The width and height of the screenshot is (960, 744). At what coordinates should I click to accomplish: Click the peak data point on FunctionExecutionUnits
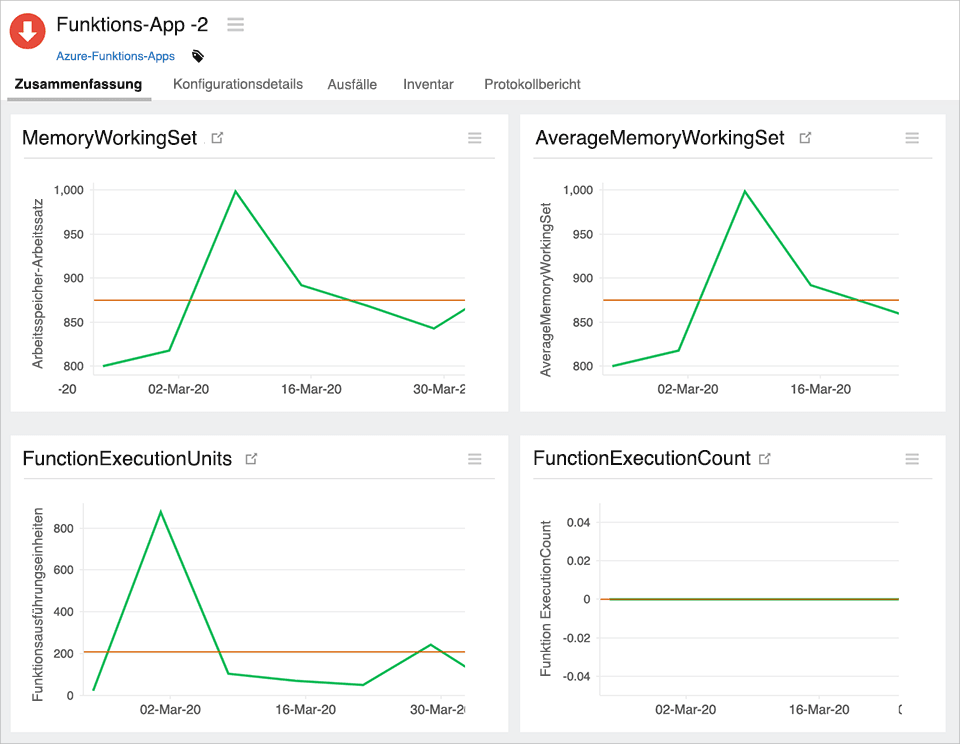coord(161,511)
